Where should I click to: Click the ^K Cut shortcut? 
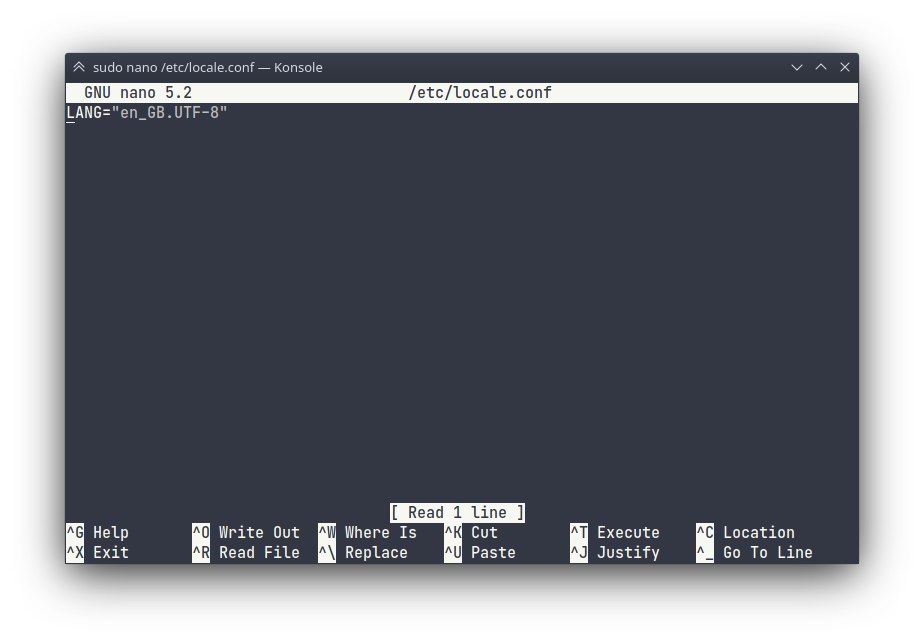(x=471, y=533)
